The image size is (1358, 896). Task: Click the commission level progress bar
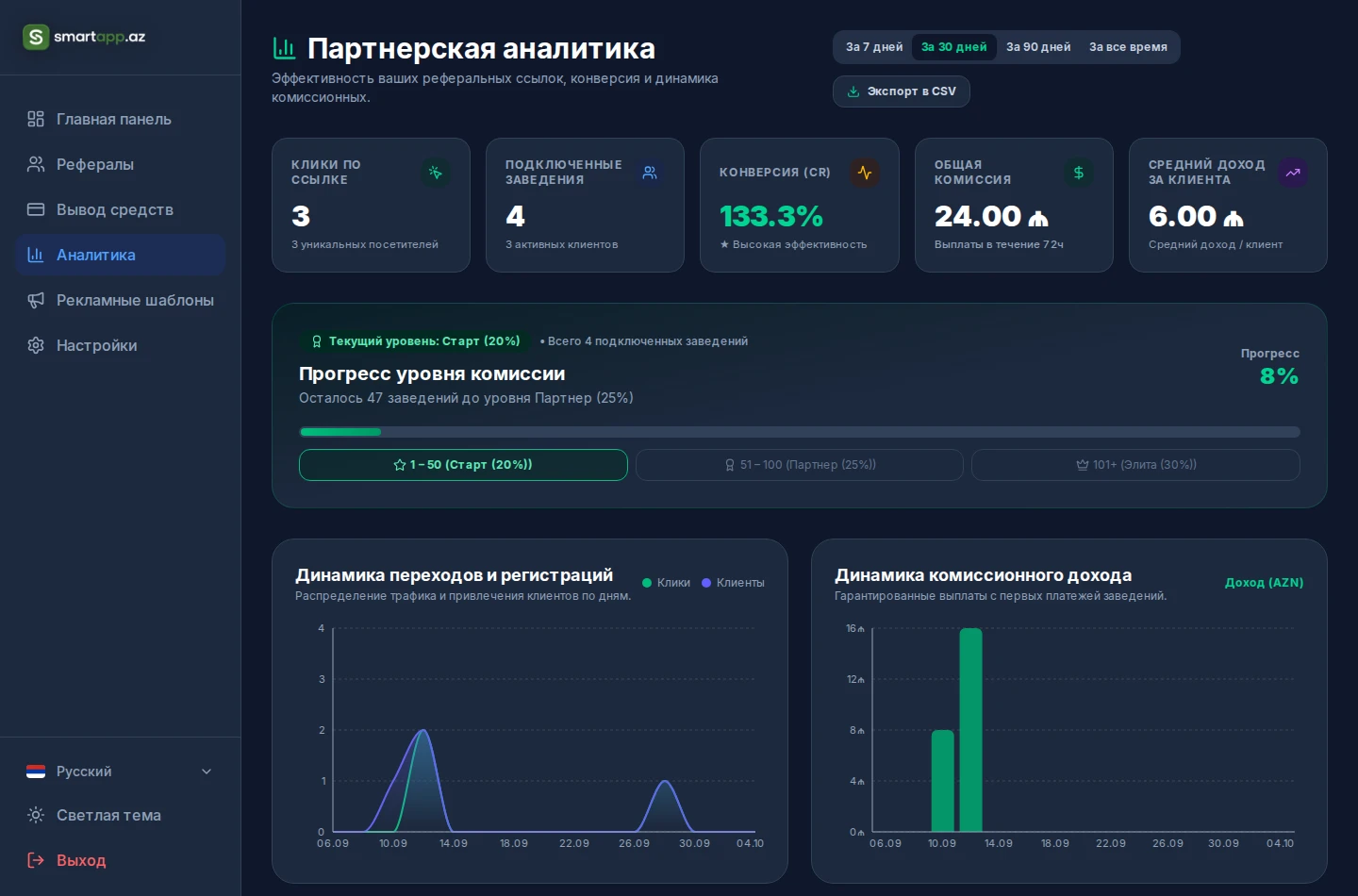(800, 432)
